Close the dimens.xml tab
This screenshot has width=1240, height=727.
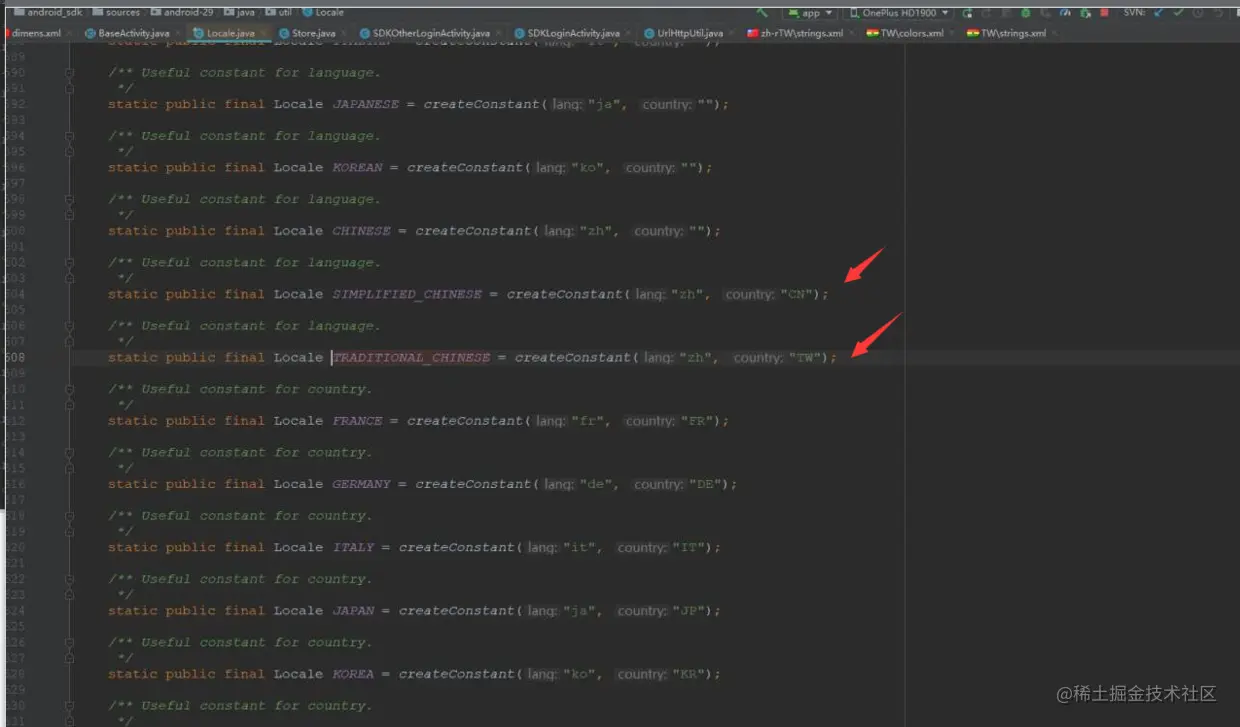point(69,33)
